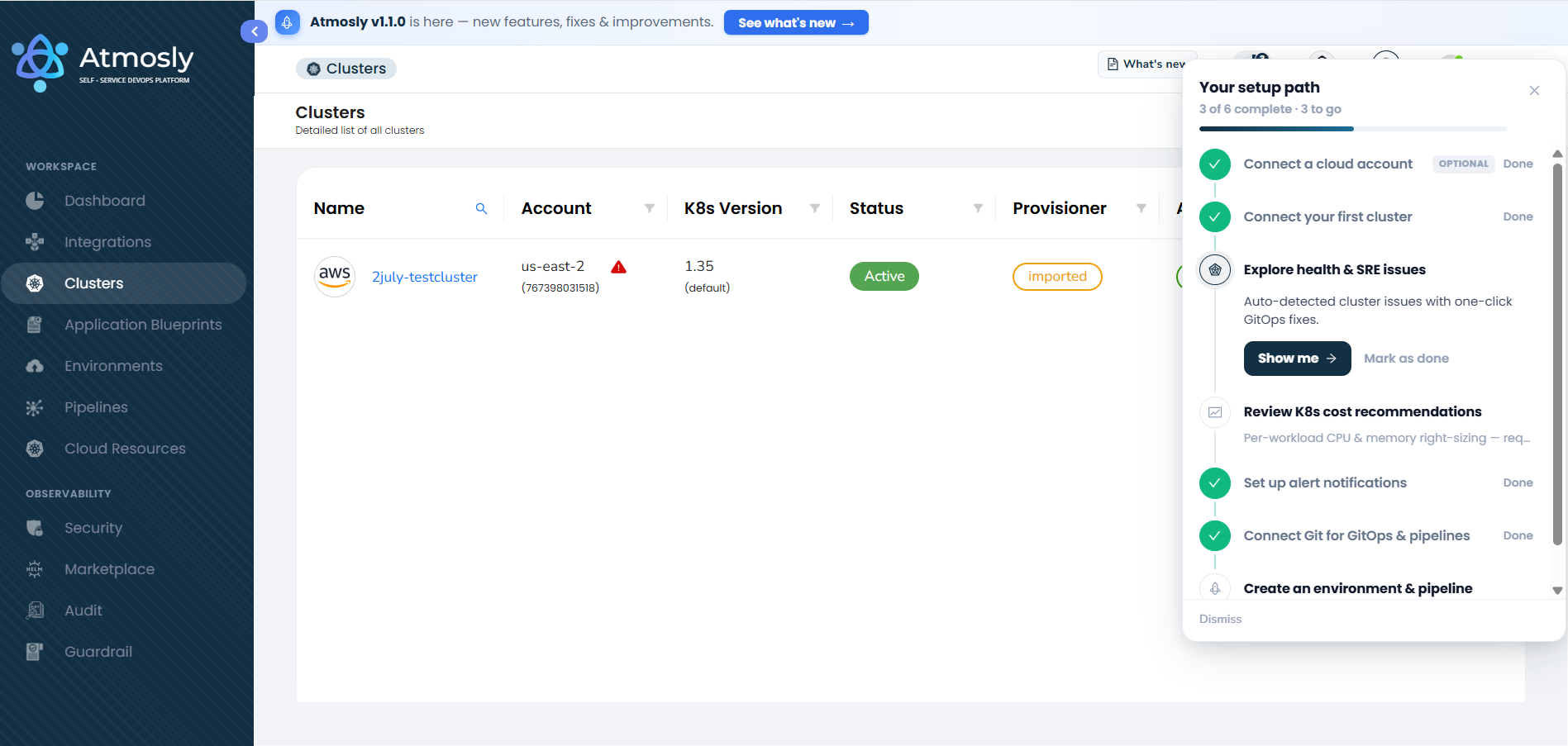Click account ID 767398031518
This screenshot has width=1568, height=746.
coord(560,287)
